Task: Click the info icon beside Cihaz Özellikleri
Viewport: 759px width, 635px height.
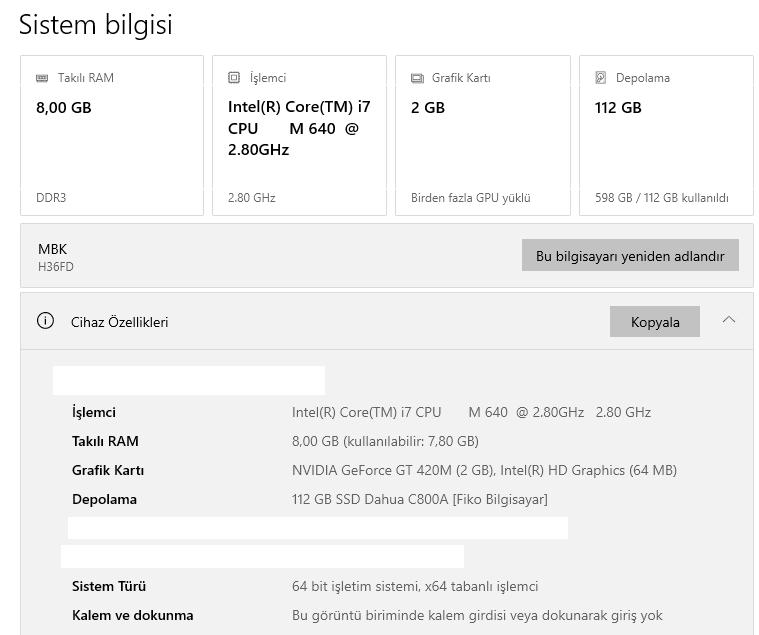Action: (x=45, y=321)
